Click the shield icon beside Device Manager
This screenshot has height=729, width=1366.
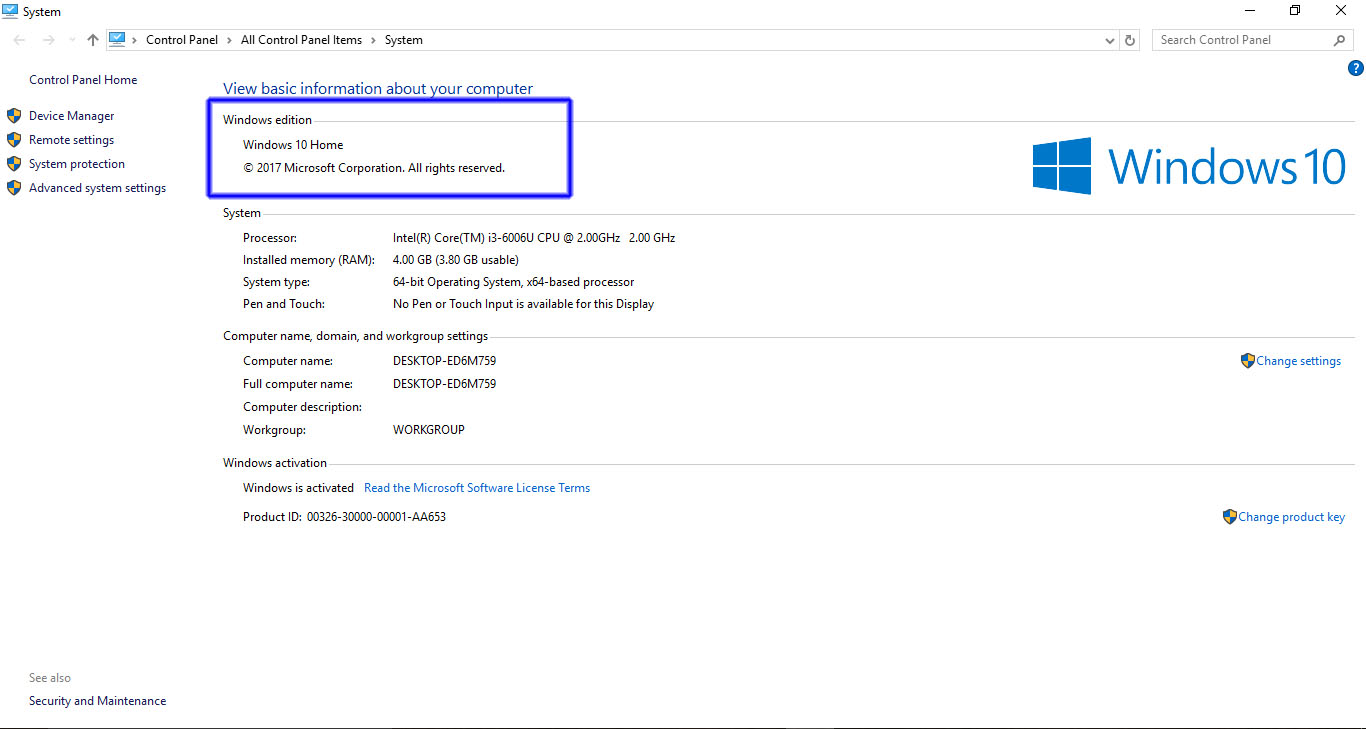[x=14, y=116]
